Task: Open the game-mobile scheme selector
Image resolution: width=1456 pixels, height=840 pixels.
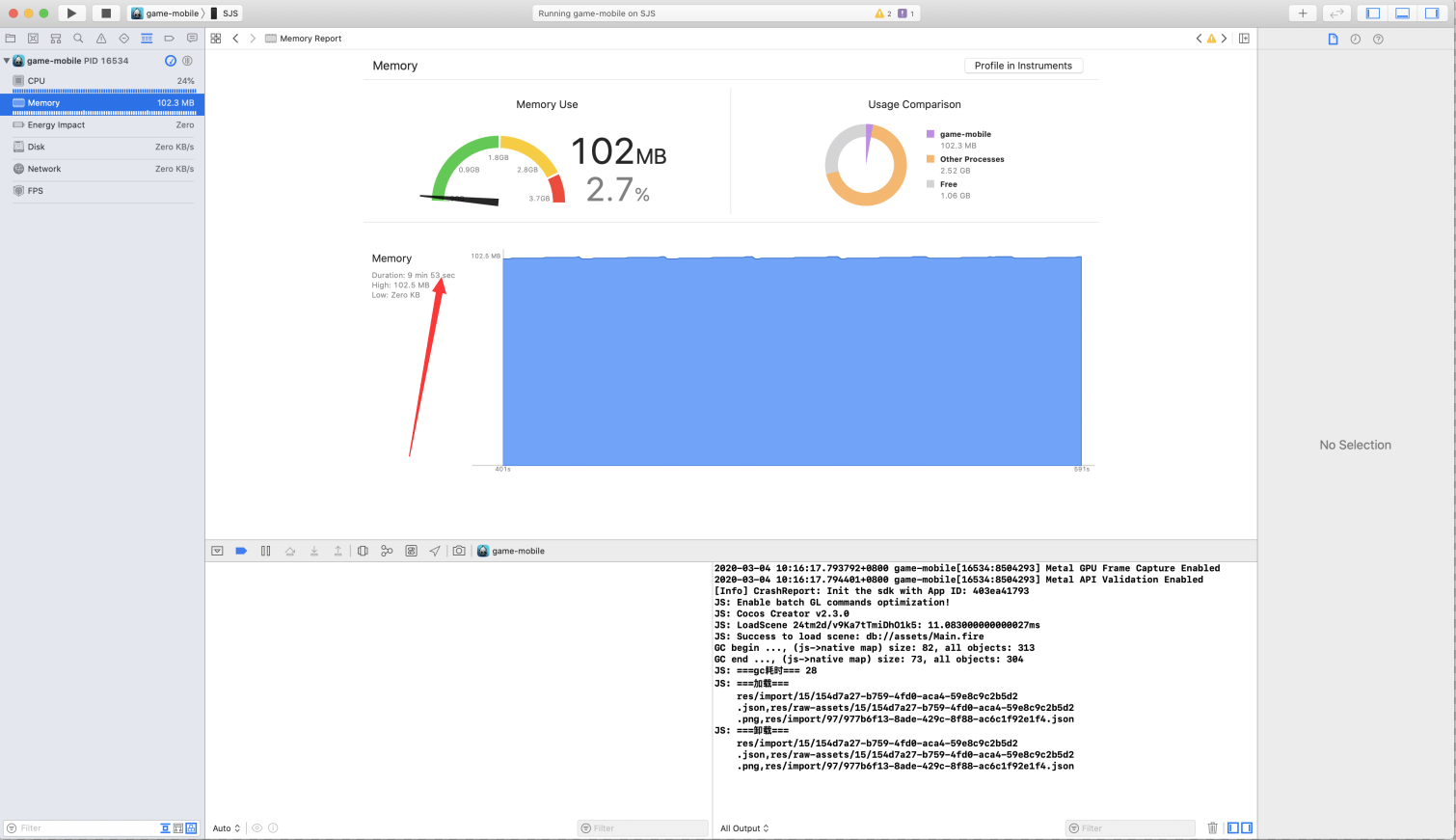Action: pos(166,14)
